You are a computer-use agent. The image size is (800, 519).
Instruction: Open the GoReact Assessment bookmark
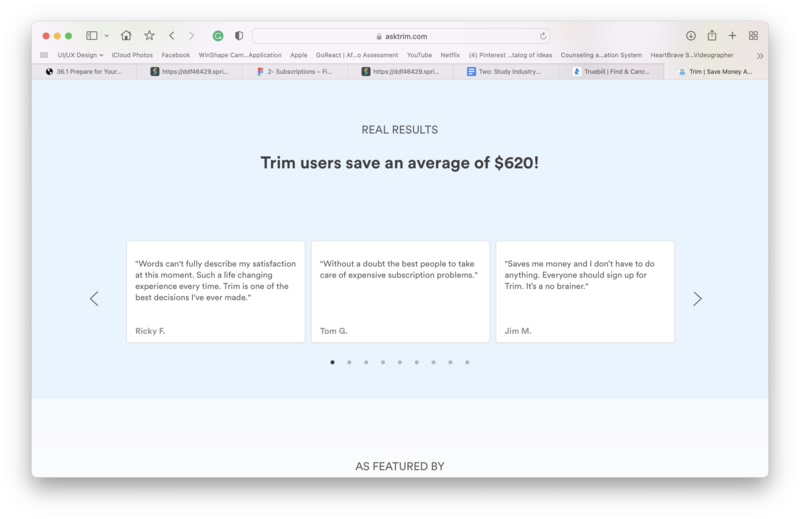[357, 55]
